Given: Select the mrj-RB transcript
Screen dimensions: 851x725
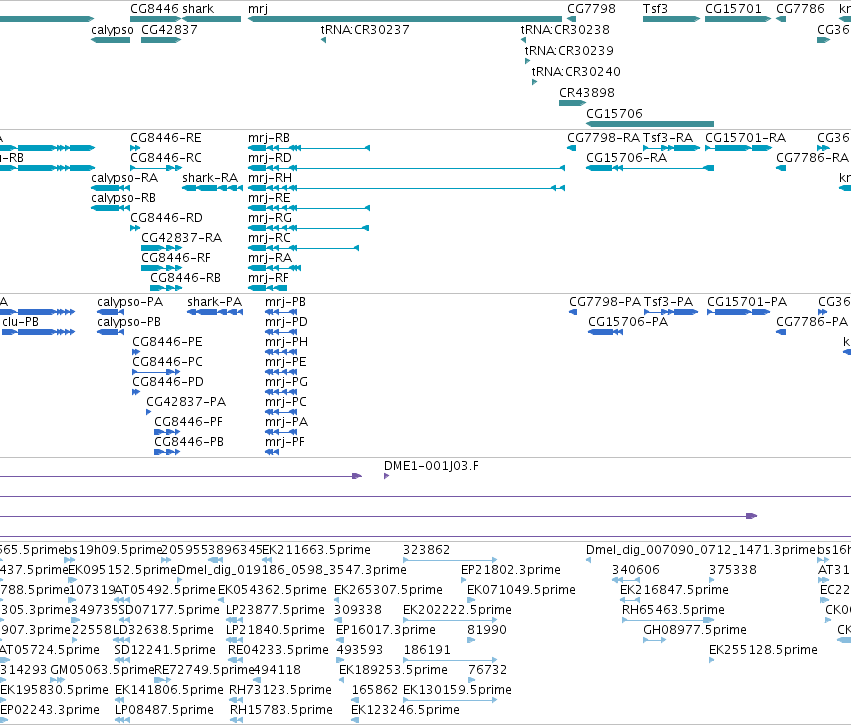Looking at the screenshot, I should click(x=309, y=148).
